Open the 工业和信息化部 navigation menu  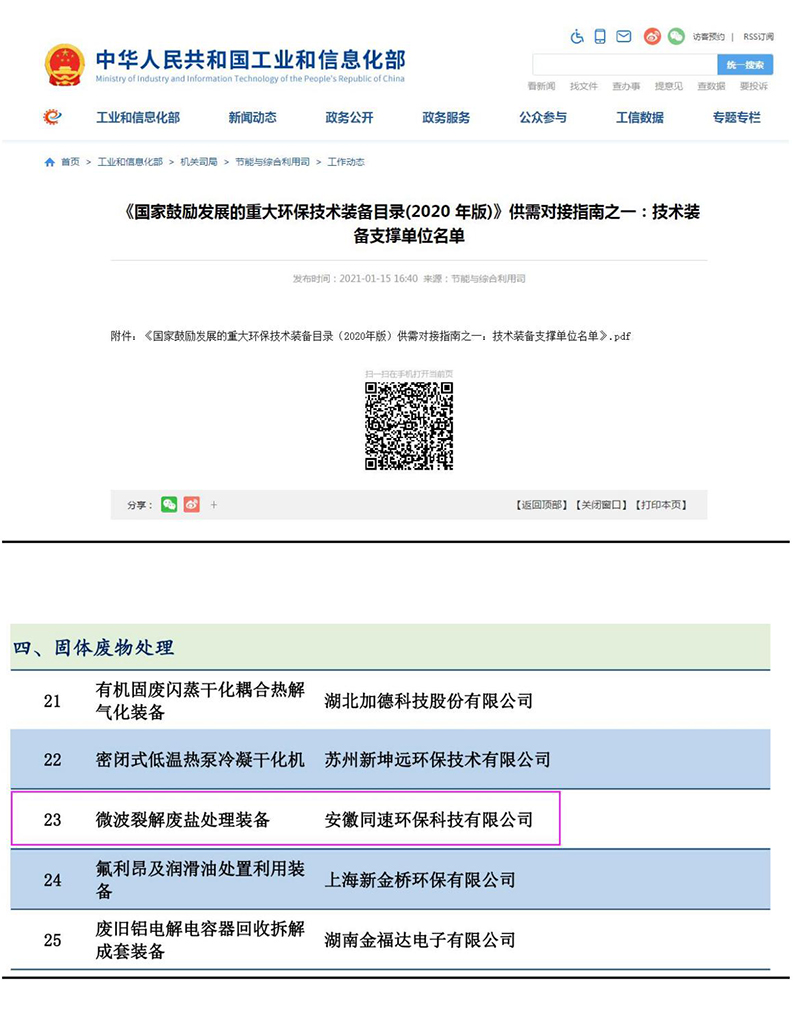pyautogui.click(x=138, y=117)
